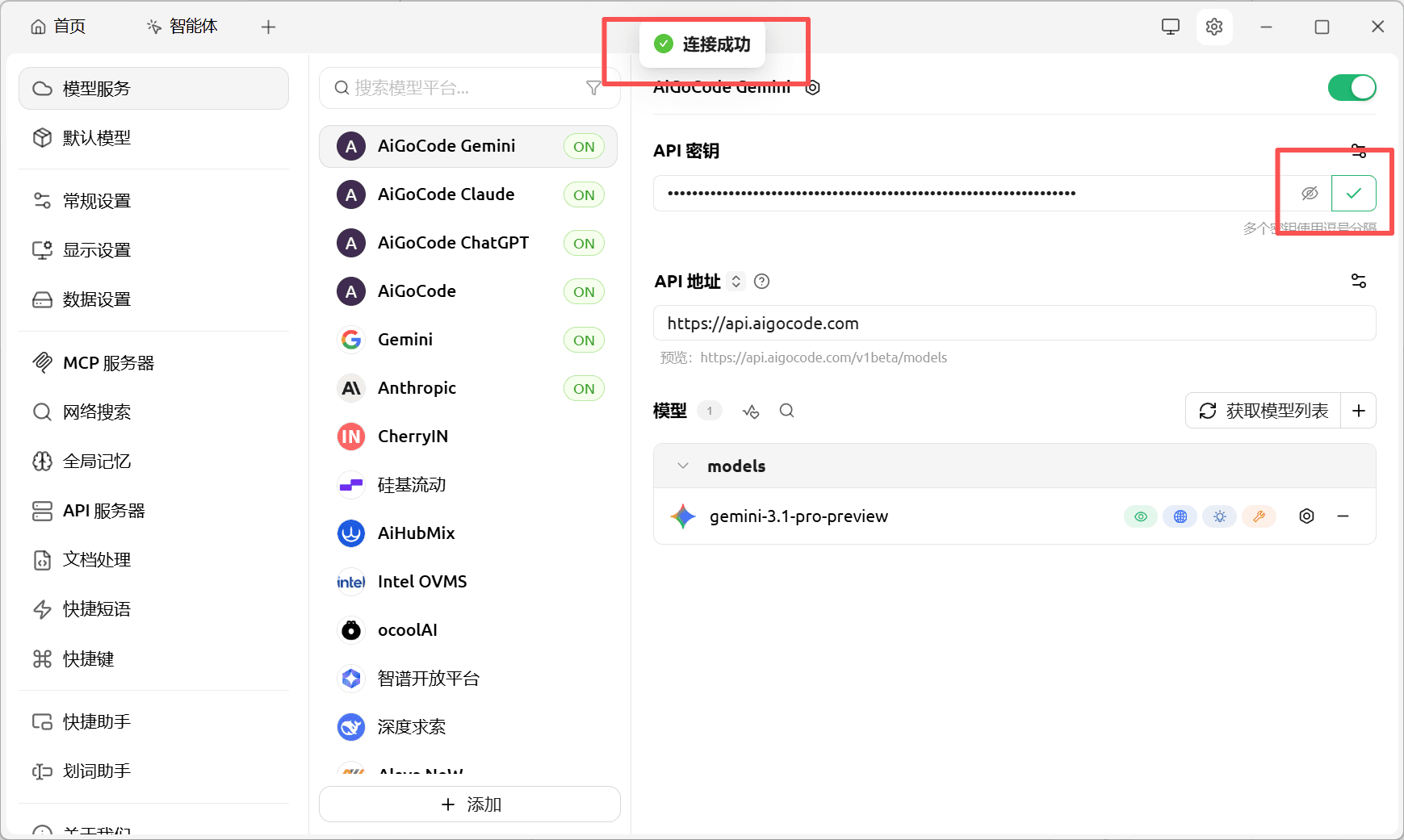Add a model manually with plus button
This screenshot has height=840, width=1404.
(x=1359, y=411)
